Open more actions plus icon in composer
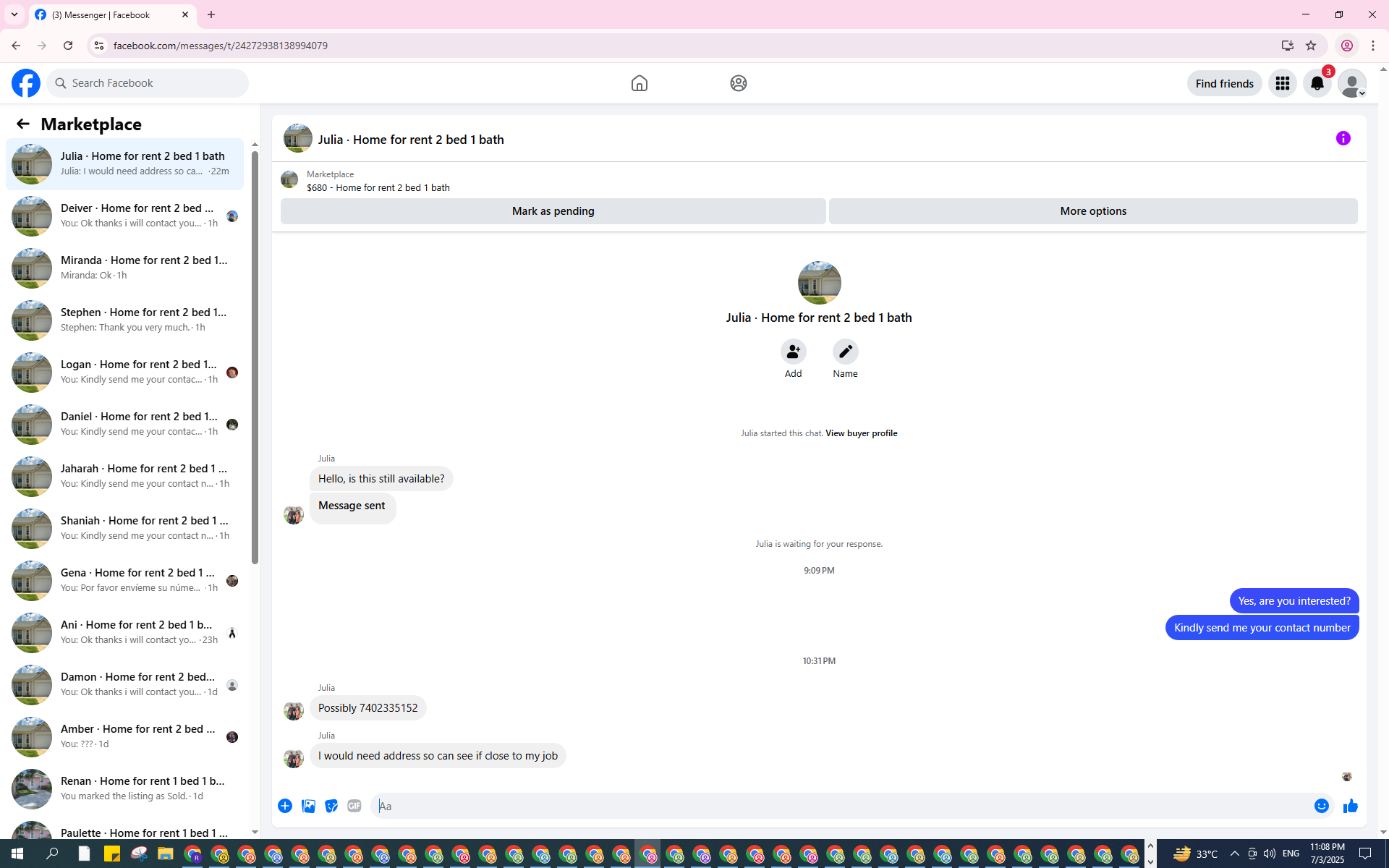This screenshot has width=1389, height=868. [x=285, y=806]
